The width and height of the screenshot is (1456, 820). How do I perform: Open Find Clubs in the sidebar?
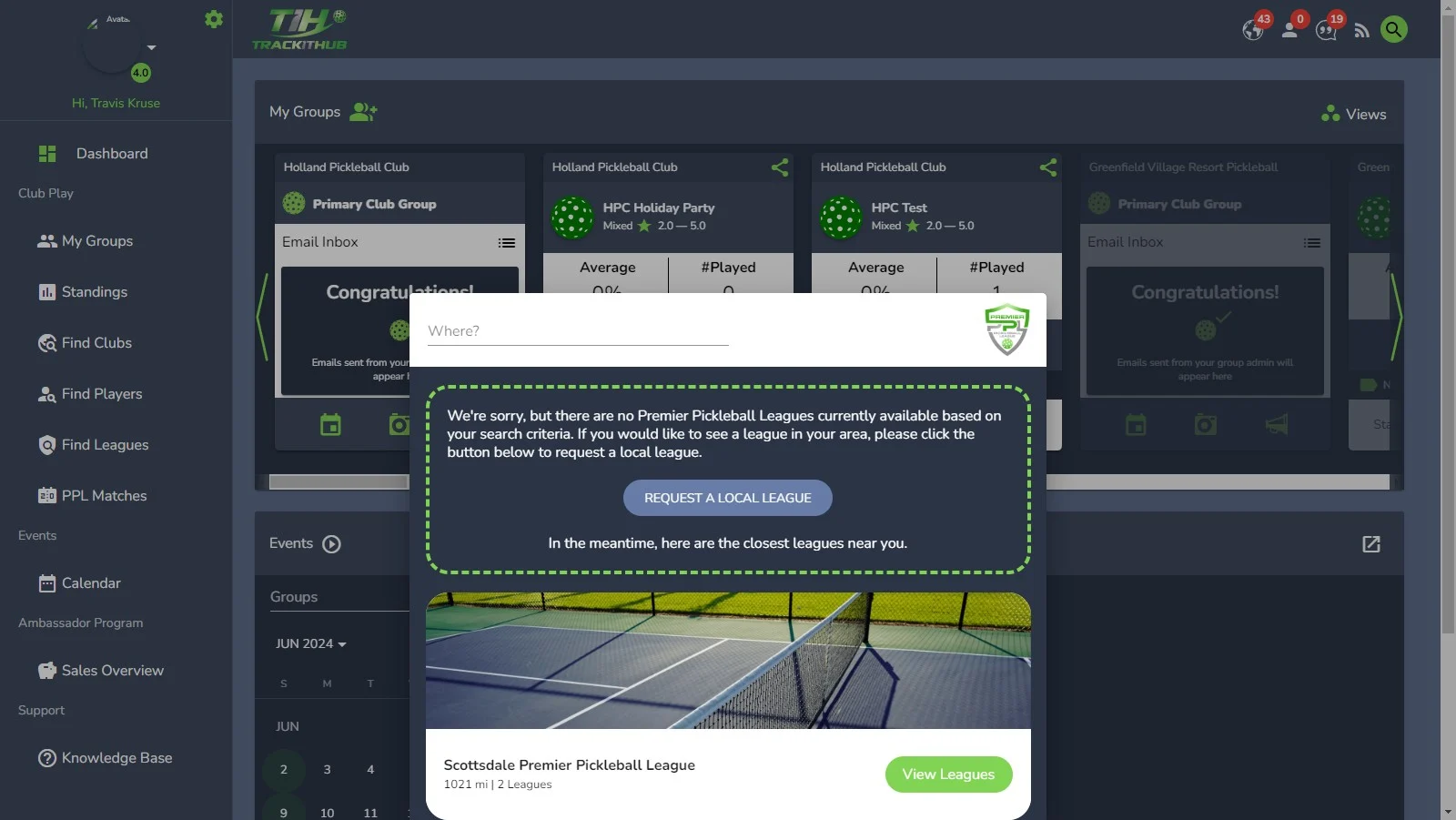85,343
